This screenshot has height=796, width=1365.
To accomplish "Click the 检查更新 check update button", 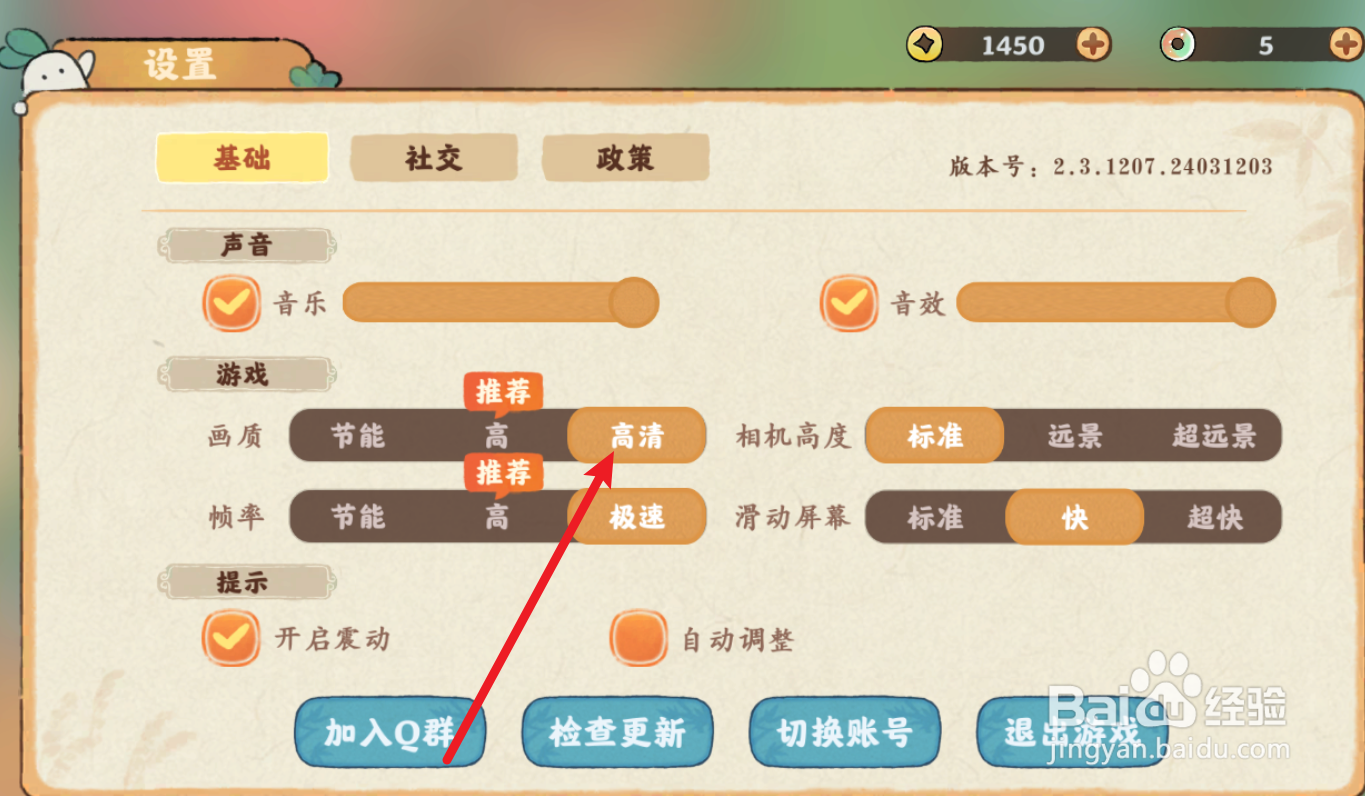I will (x=617, y=732).
